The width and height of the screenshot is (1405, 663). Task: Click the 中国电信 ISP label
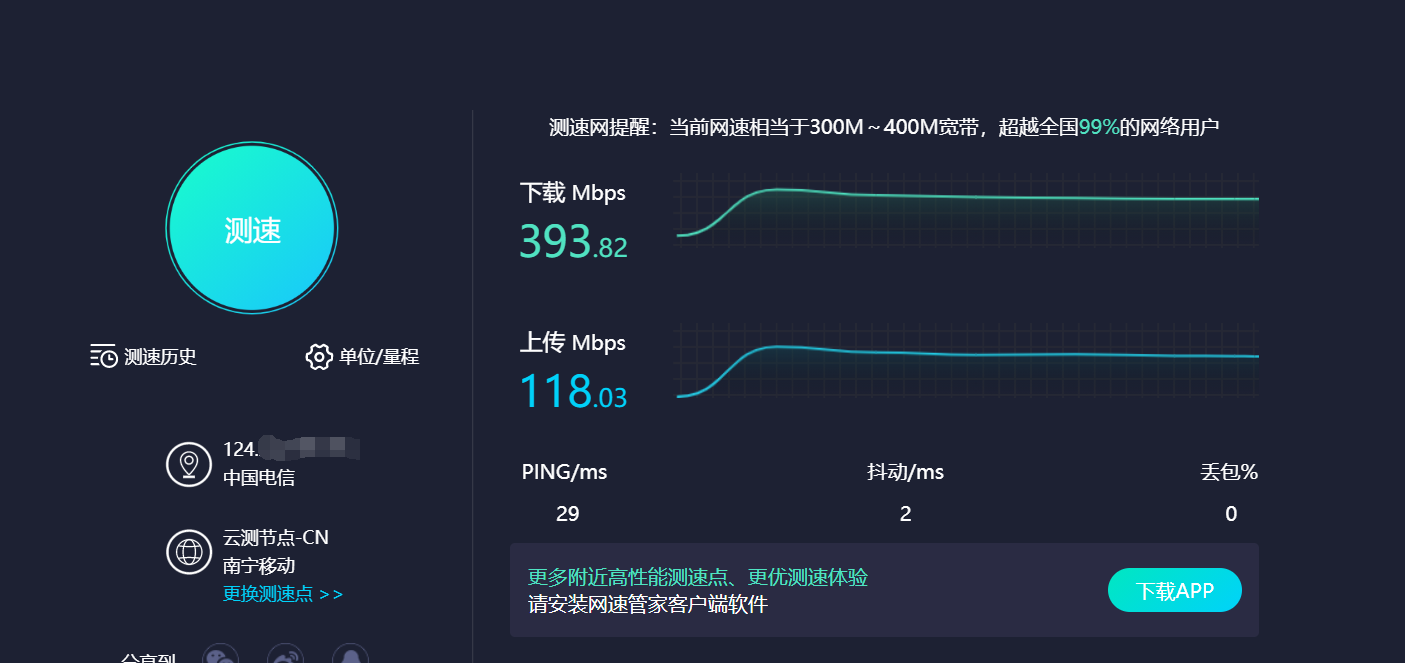[x=258, y=478]
